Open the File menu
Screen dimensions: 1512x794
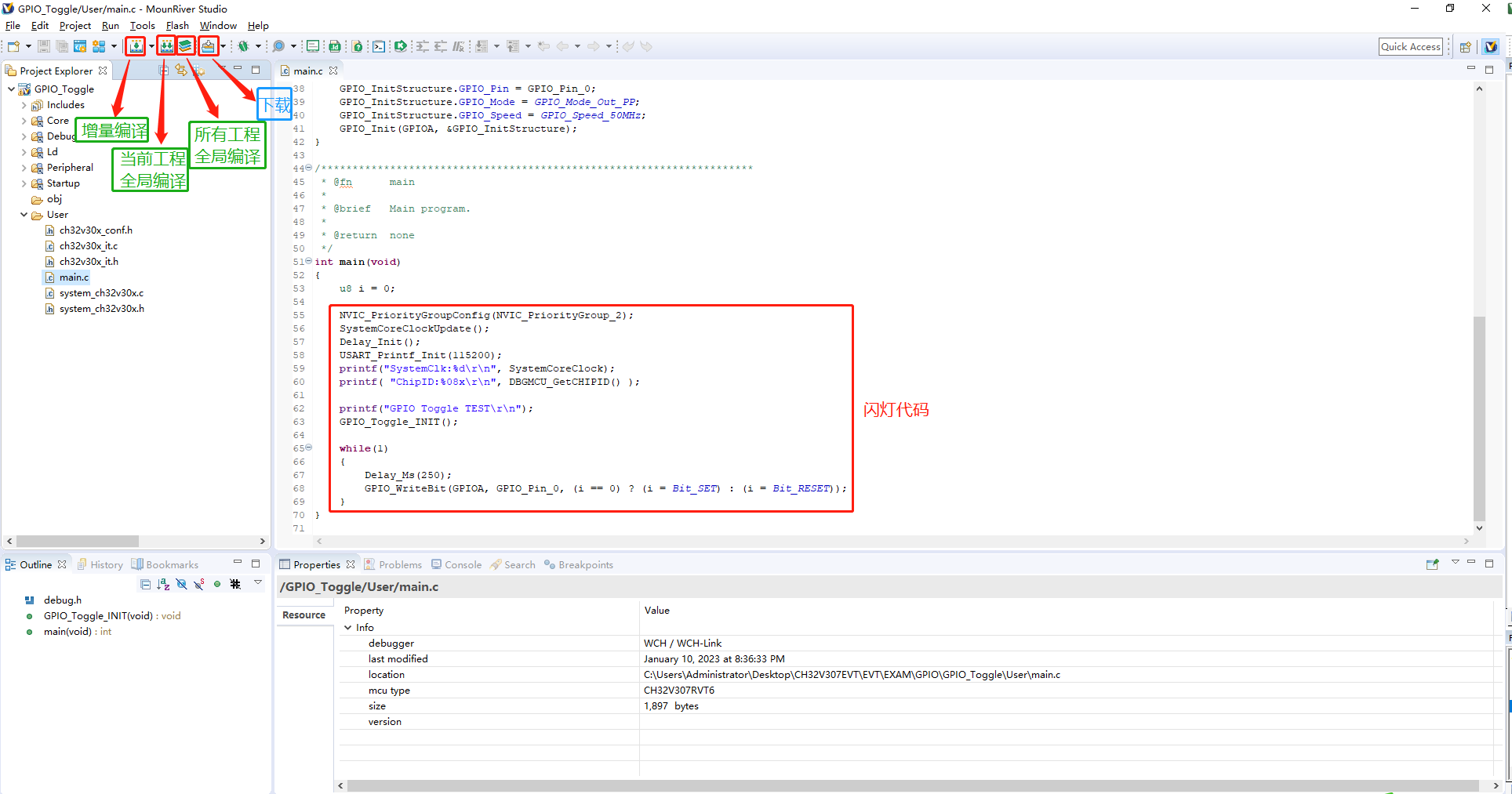click(x=13, y=26)
